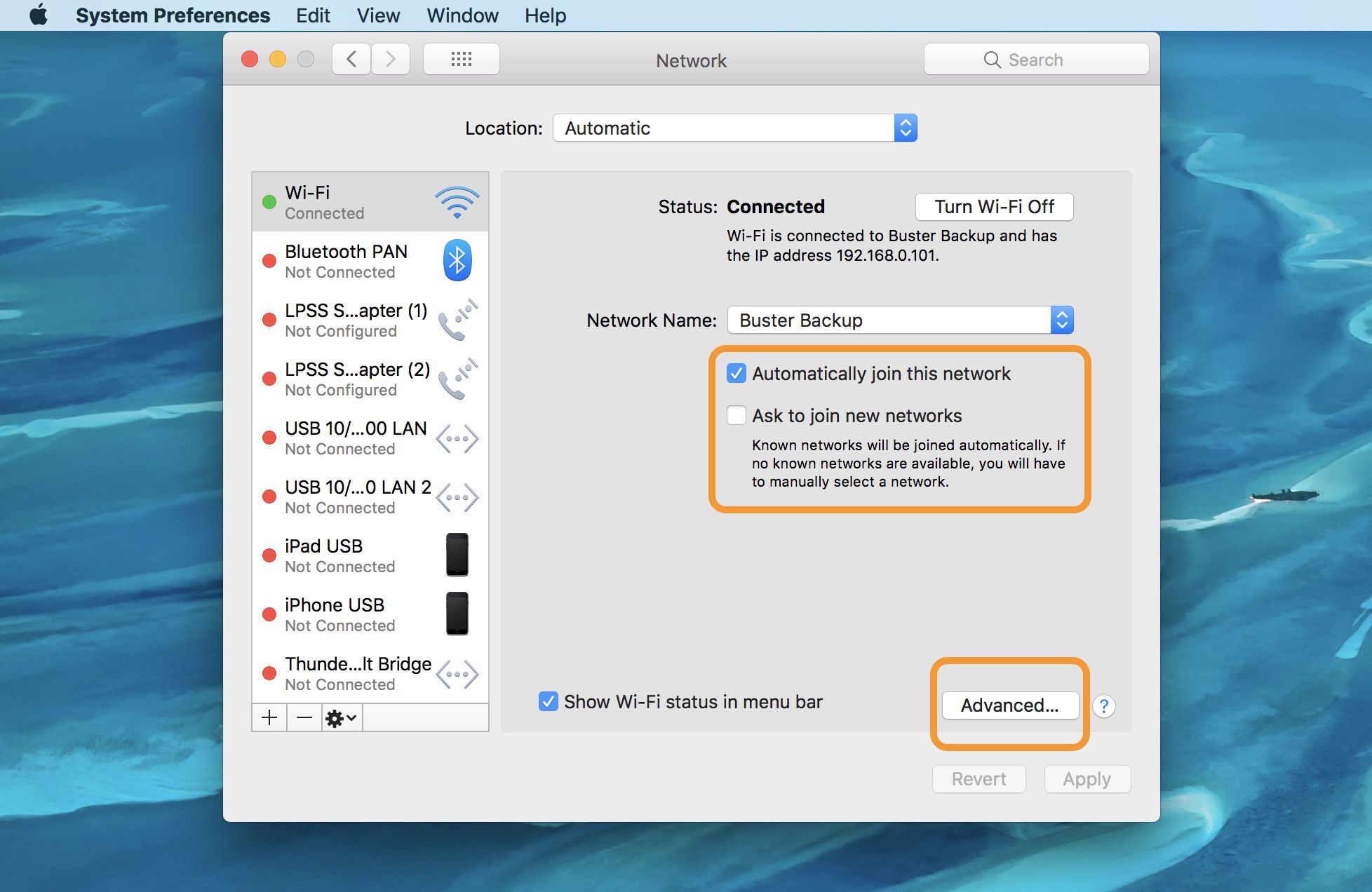Screen dimensions: 1372x892
Task: Open the Apple menu logo
Action: 39,15
